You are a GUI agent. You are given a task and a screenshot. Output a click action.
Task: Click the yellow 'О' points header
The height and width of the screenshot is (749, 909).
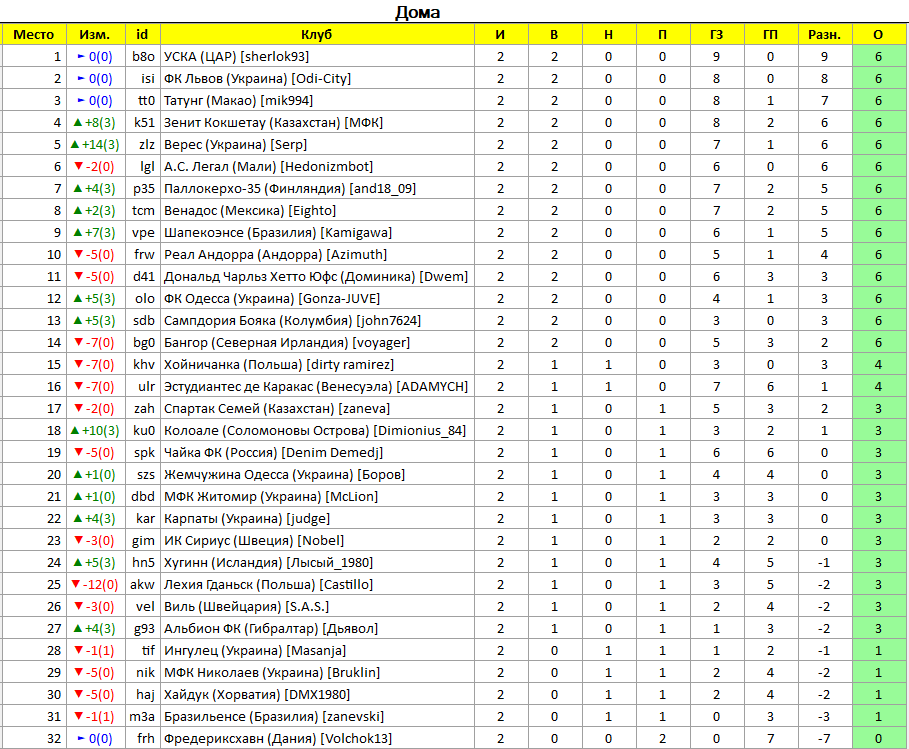pos(878,35)
